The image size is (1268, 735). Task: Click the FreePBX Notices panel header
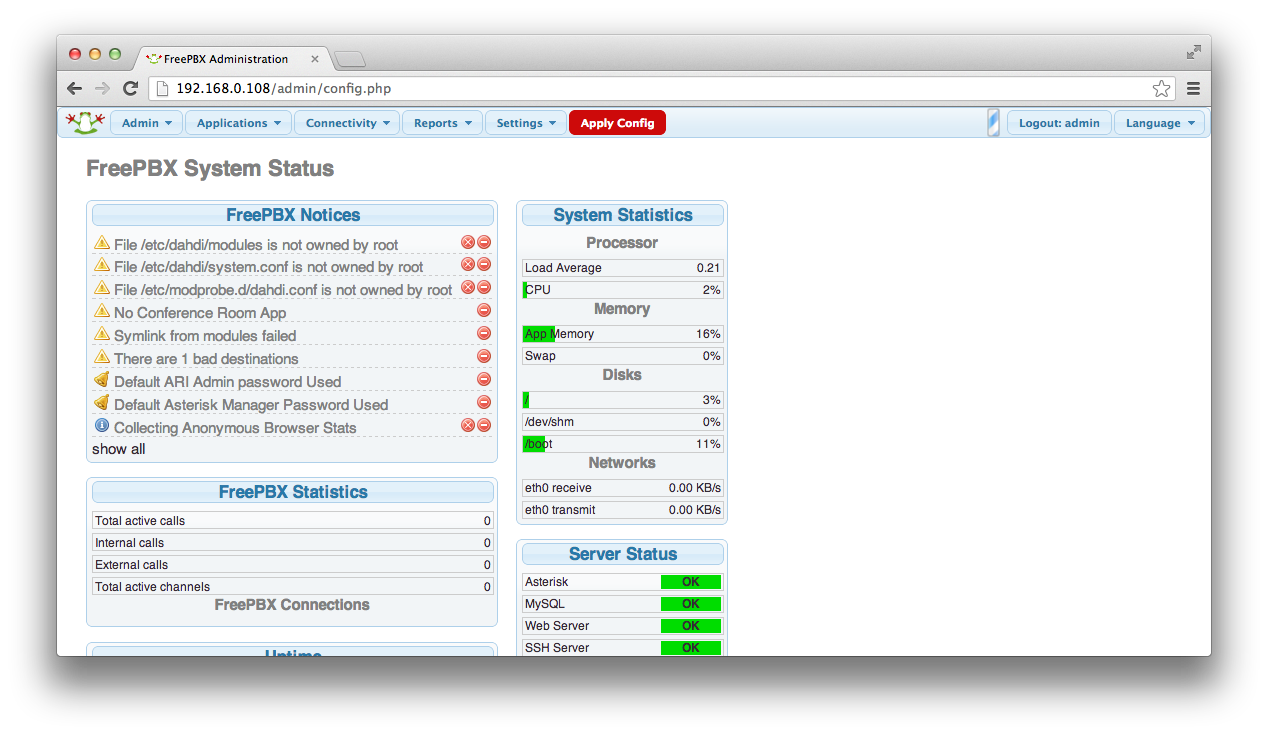click(293, 215)
